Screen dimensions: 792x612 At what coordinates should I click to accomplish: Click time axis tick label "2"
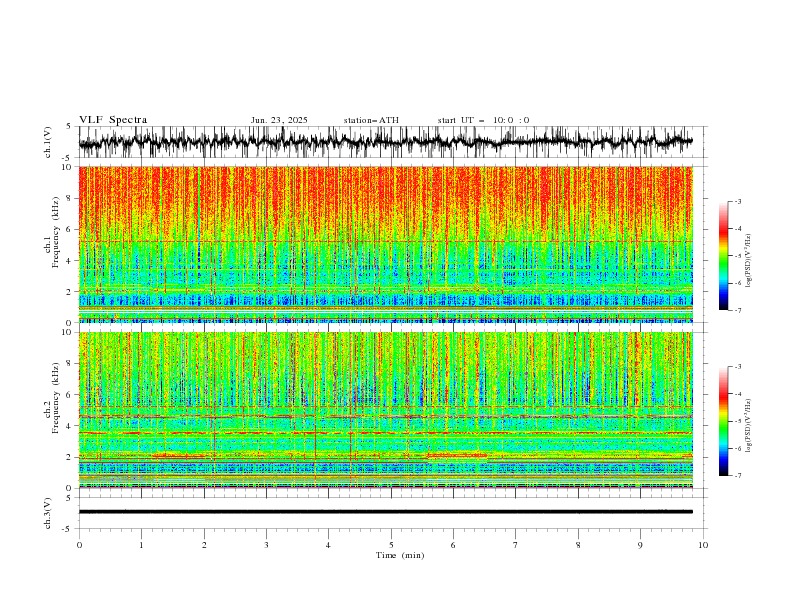(204, 545)
